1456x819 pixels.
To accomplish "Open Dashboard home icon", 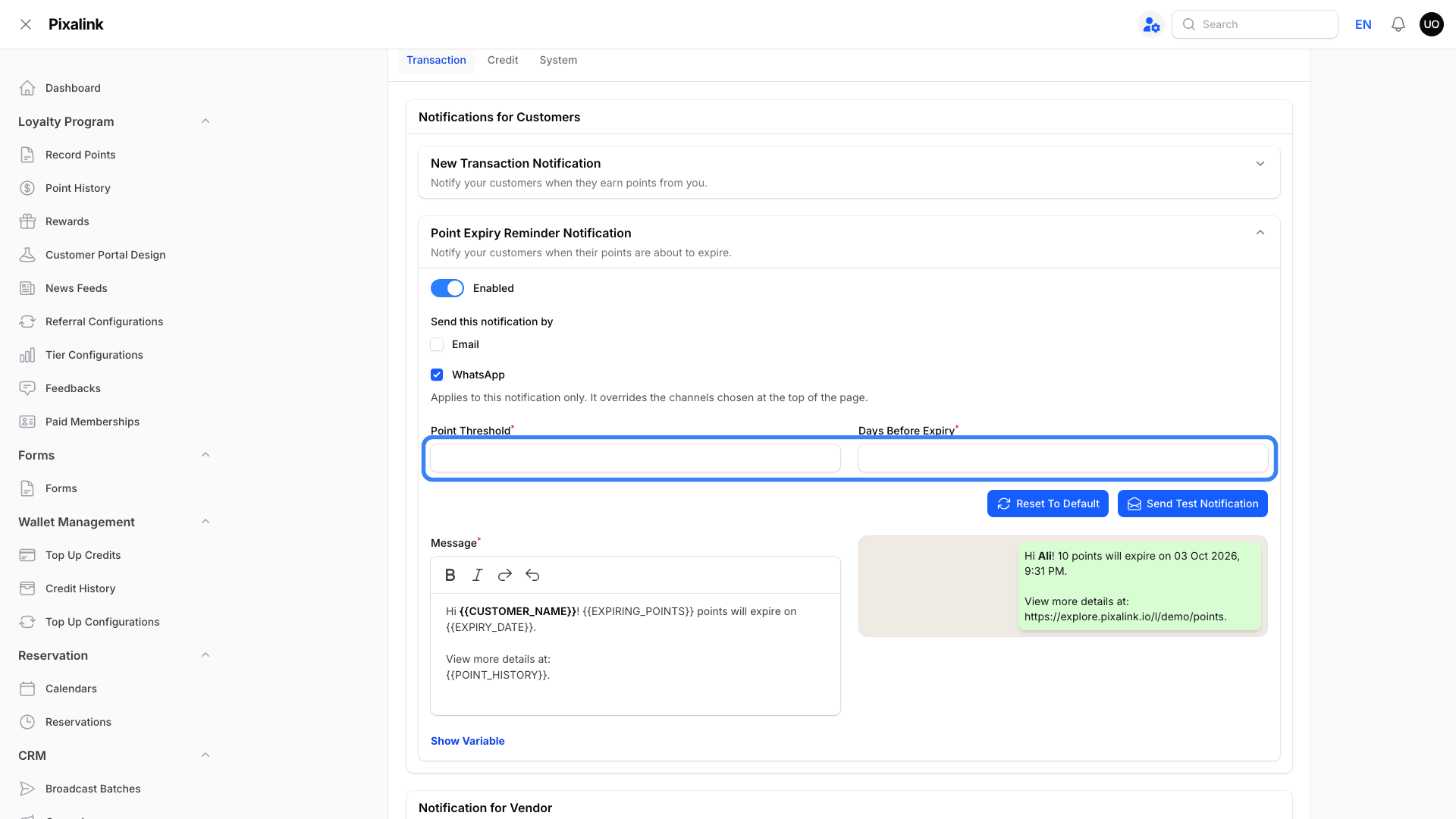I will pos(27,88).
